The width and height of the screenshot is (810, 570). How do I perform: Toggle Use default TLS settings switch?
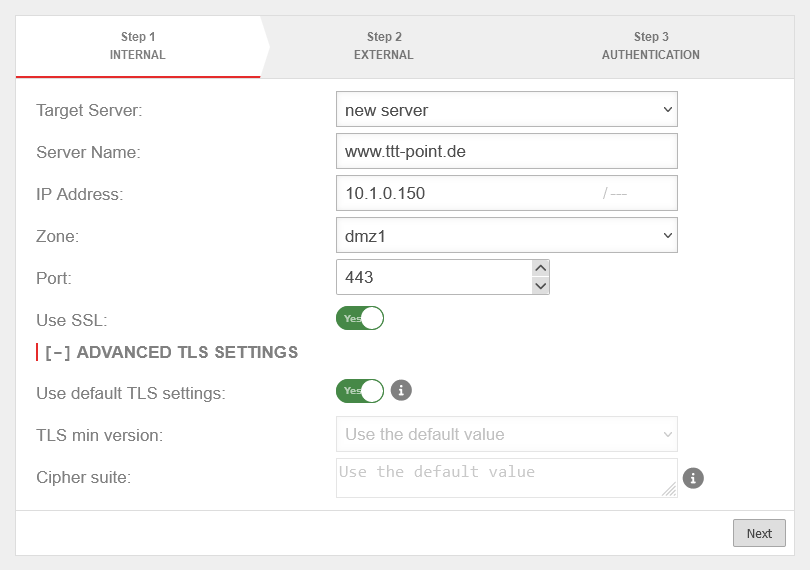(360, 391)
